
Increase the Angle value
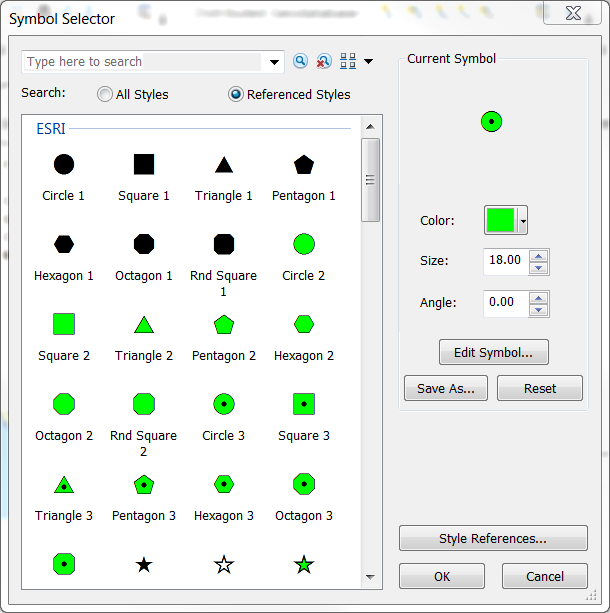click(539, 298)
